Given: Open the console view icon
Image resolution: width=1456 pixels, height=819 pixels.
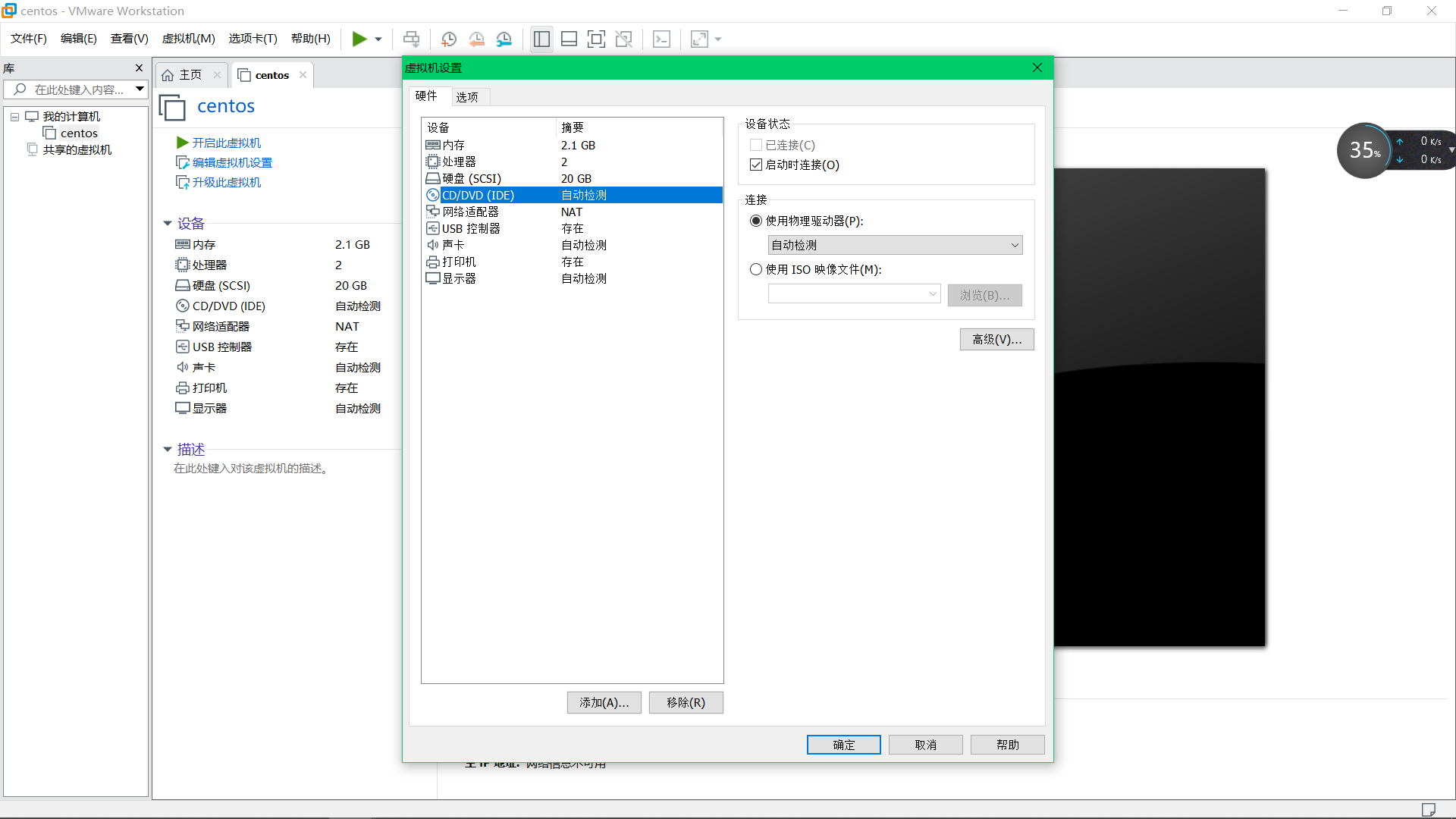Looking at the screenshot, I should (661, 39).
